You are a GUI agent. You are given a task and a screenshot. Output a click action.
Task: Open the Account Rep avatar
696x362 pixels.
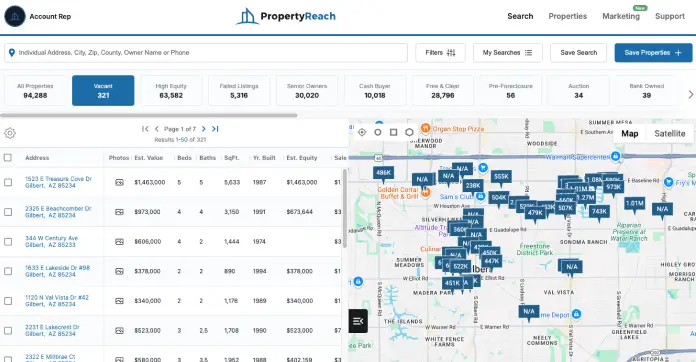tap(15, 16)
